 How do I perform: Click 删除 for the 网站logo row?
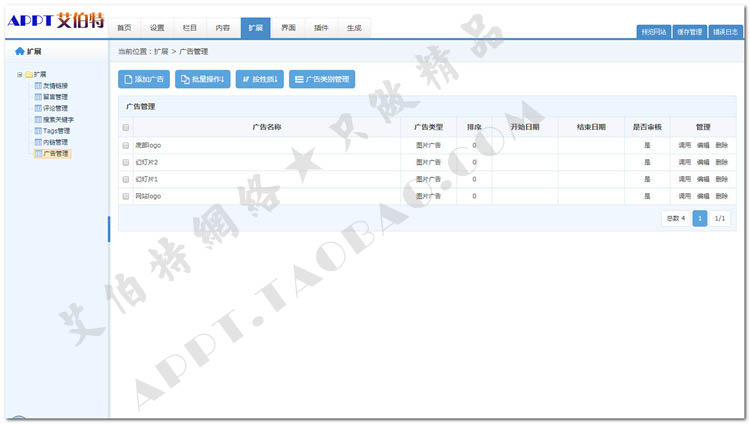721,196
